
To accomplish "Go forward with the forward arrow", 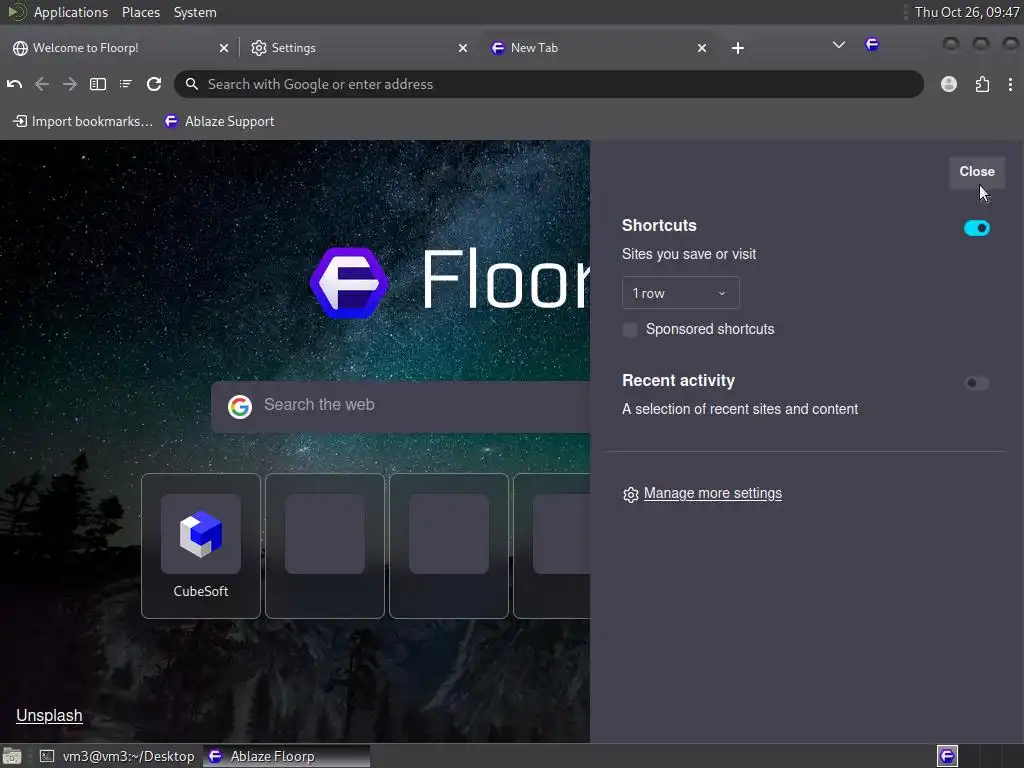I will pos(70,84).
